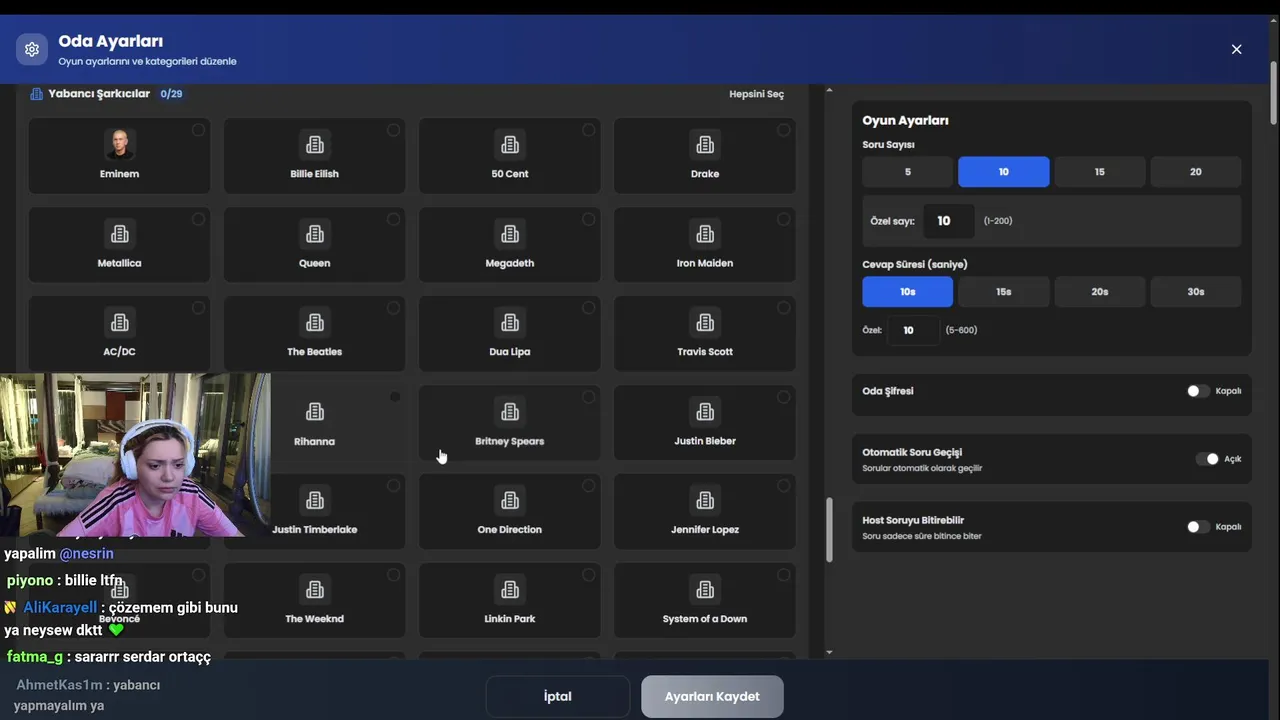Click the list scroll-up arrow
The height and width of the screenshot is (720, 1280).
[829, 91]
